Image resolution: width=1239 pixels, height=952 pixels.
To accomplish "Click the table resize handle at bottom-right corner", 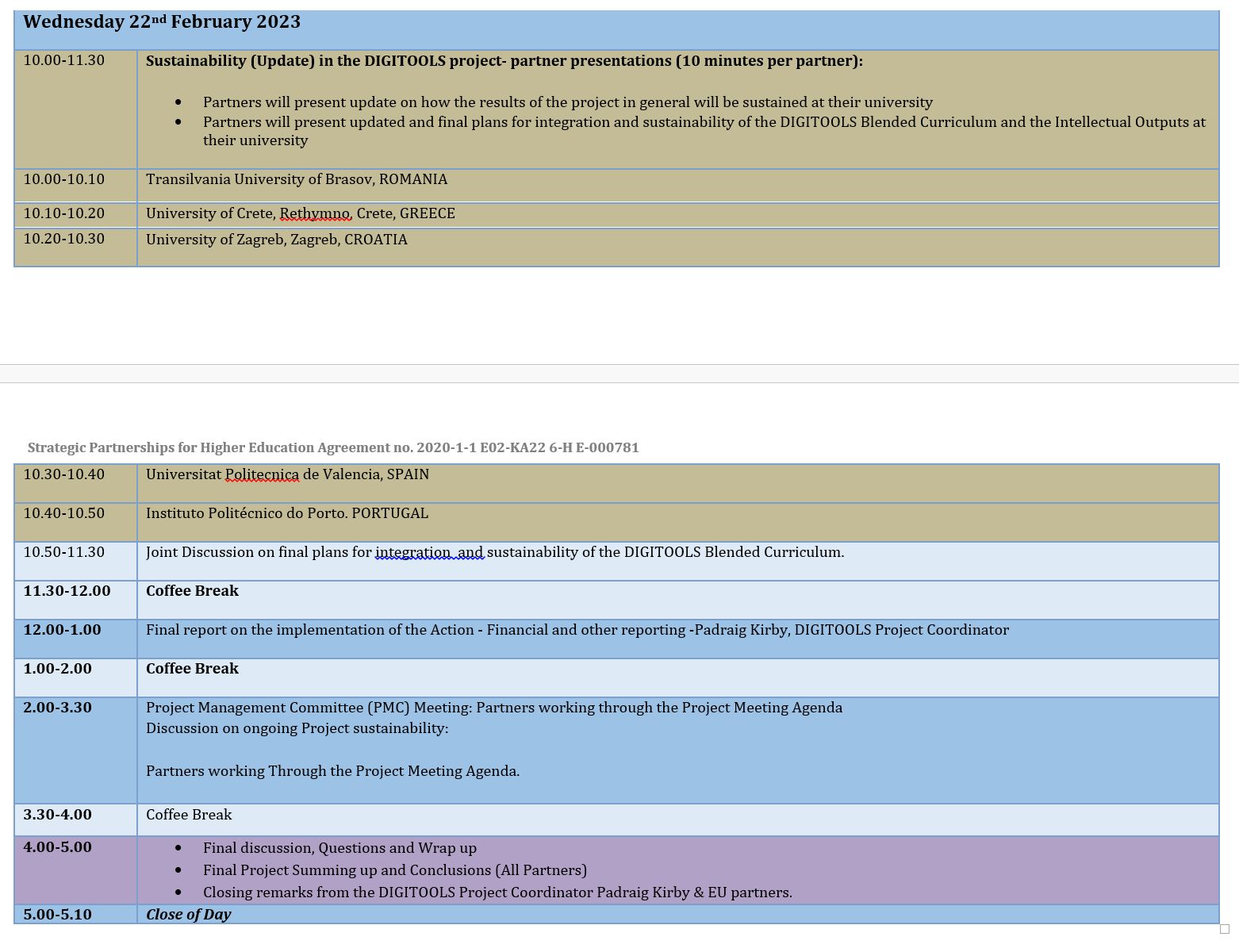I will point(1224,929).
